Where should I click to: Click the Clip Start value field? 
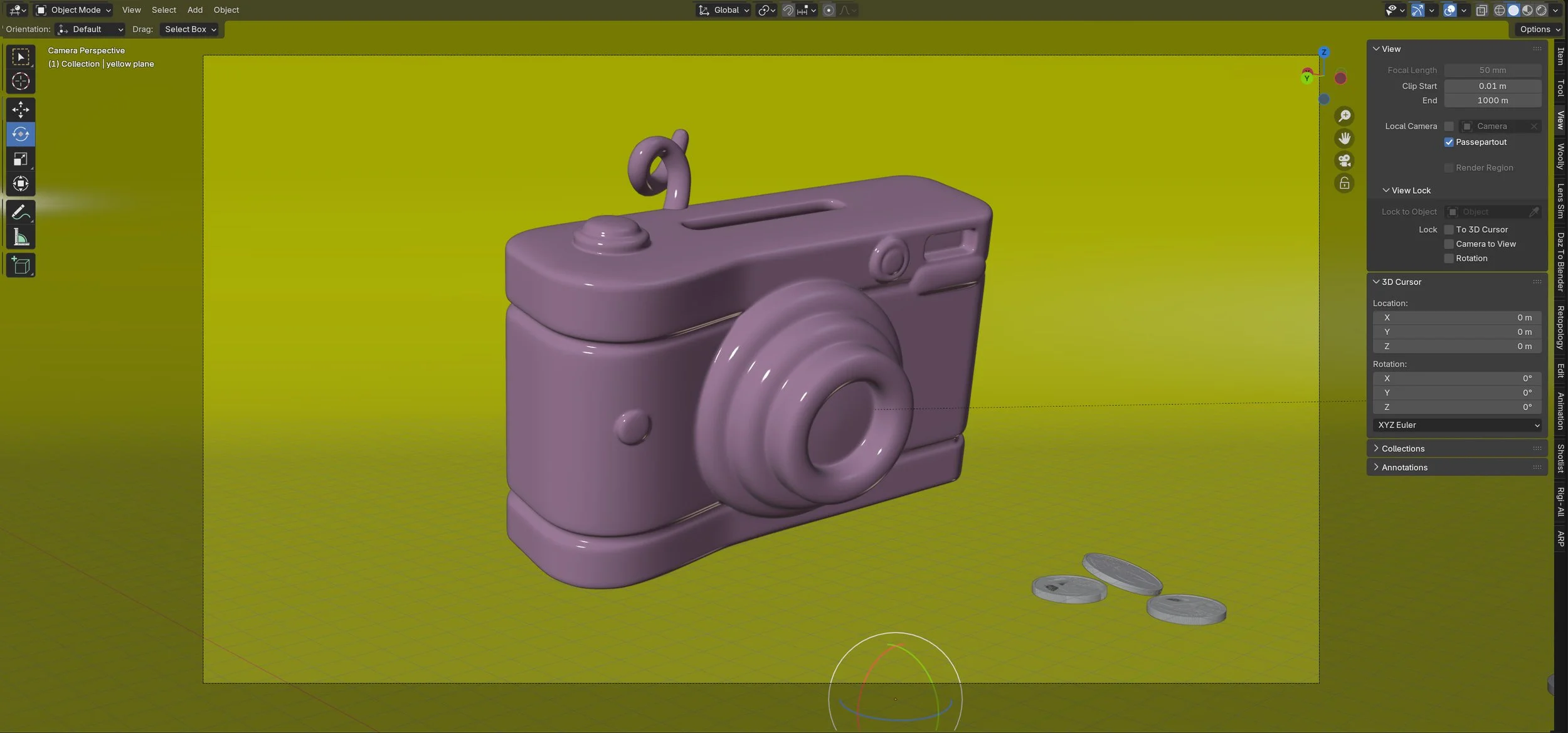[x=1492, y=86]
